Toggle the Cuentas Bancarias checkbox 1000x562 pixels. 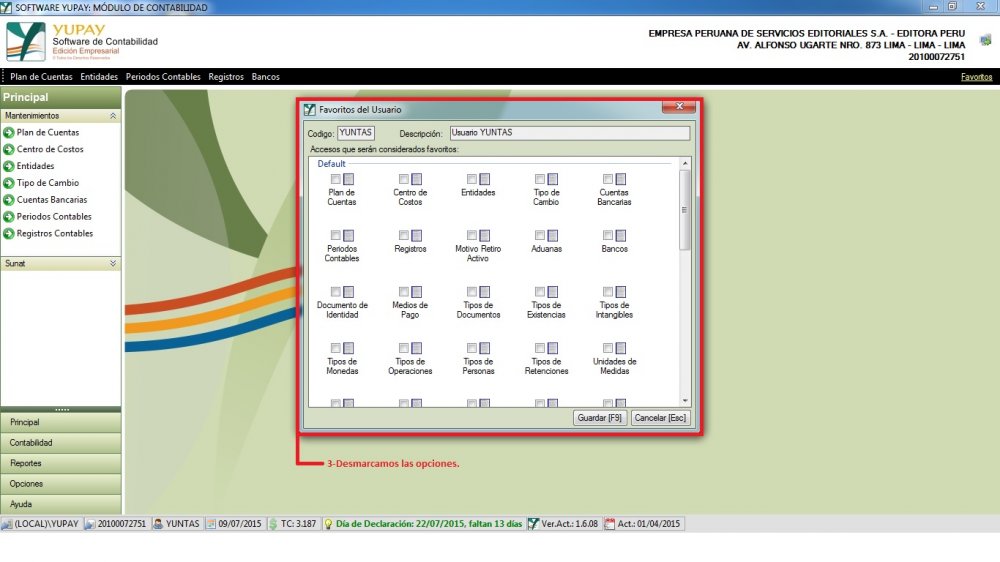(x=608, y=179)
